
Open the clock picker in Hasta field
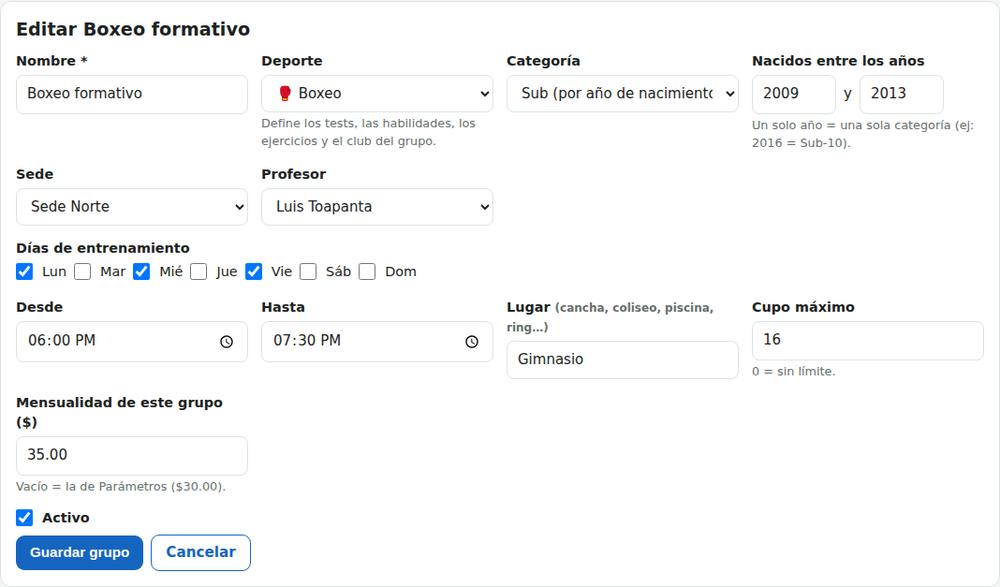pyautogui.click(x=471, y=341)
